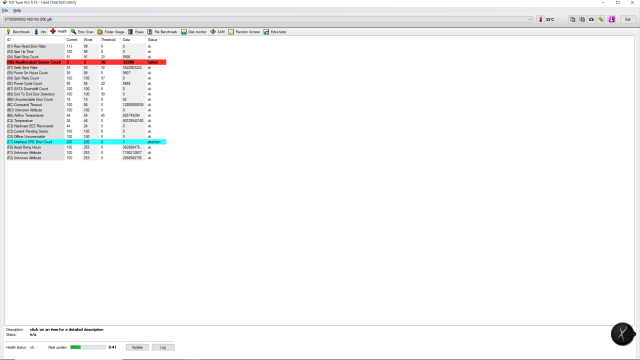Screen dimensions: 640x360
Task: Click the Status column header
Action: (156, 40)
